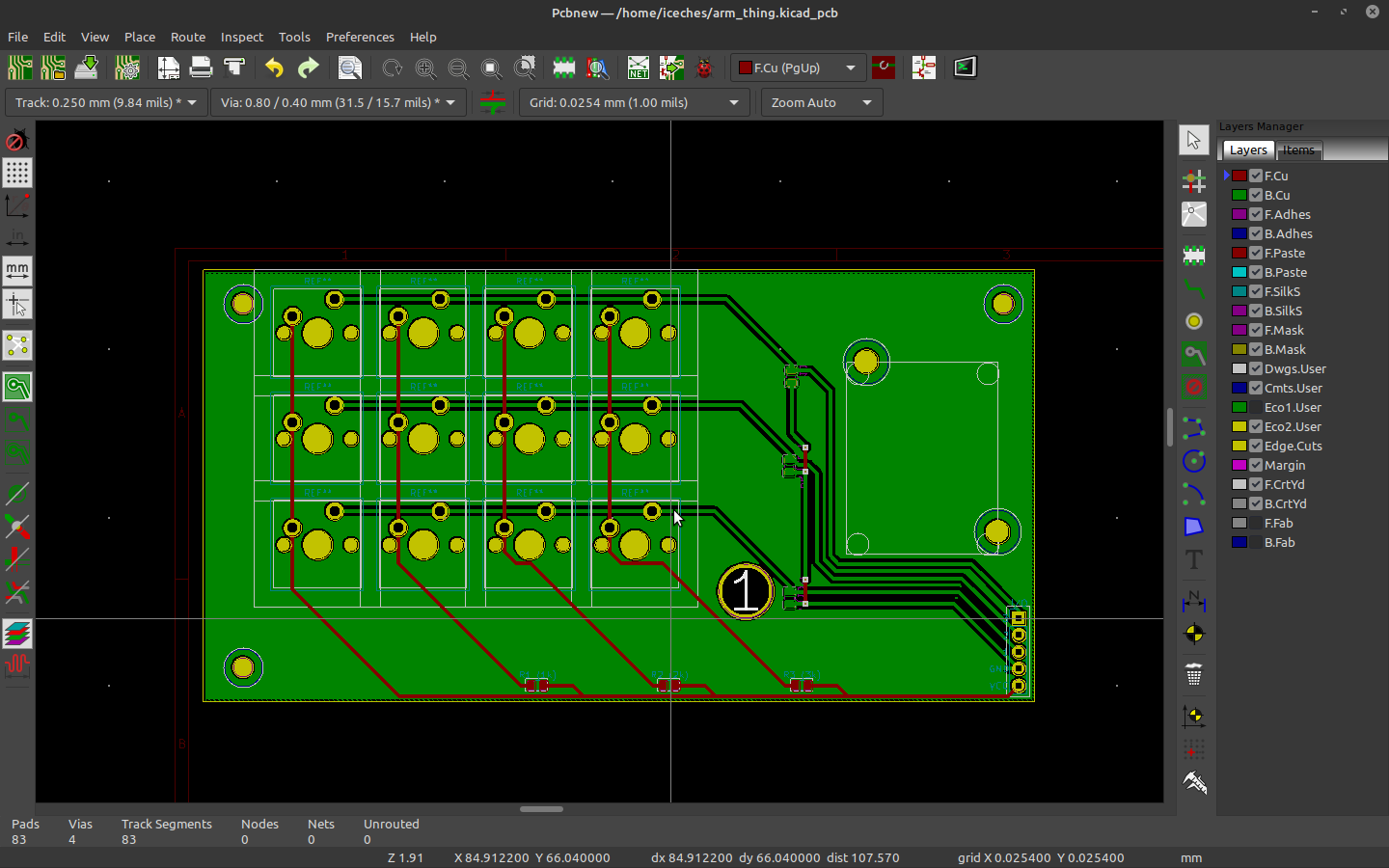Select the arrow selection tool
The image size is (1389, 868).
tap(1193, 139)
